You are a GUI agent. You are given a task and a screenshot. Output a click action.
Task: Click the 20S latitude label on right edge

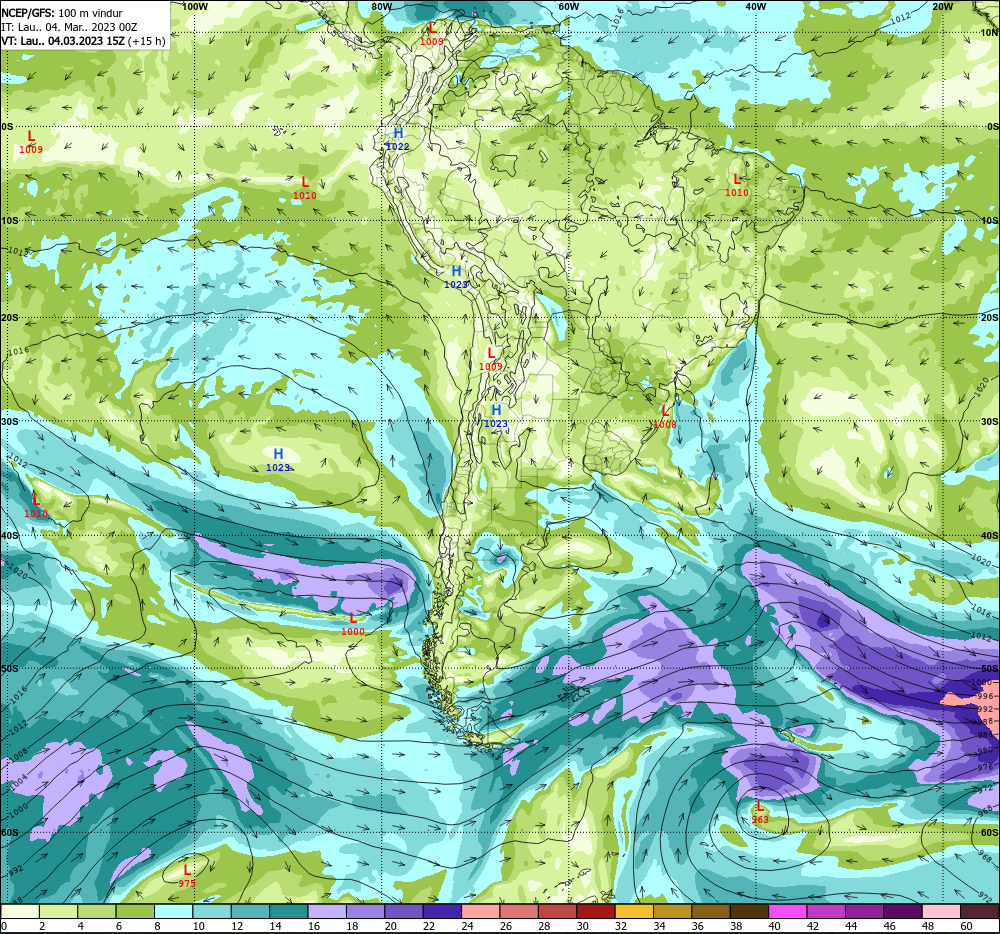(990, 317)
